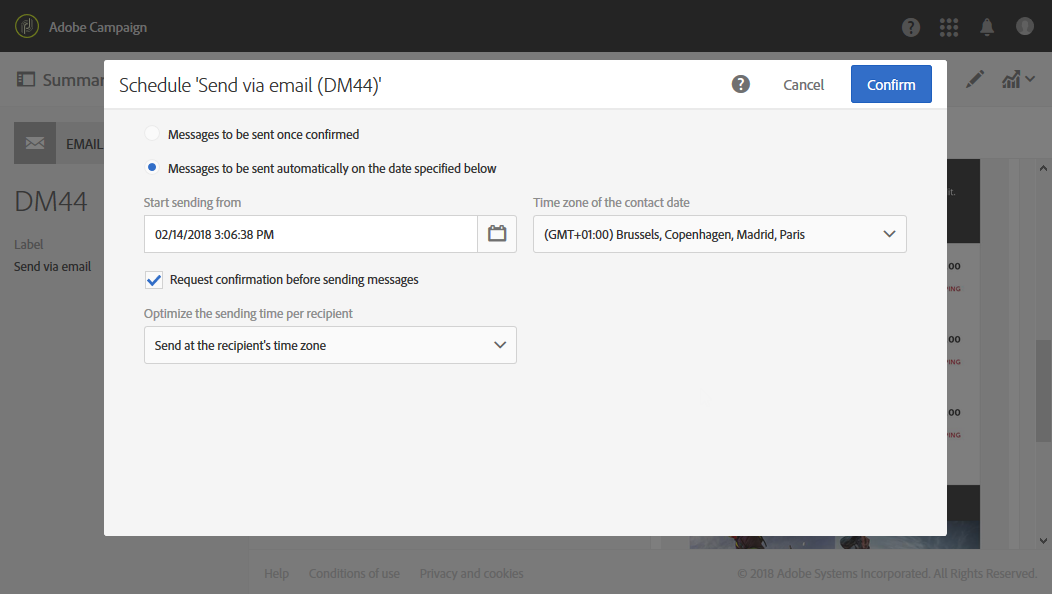Screen dimensions: 1052x594
Task: Select 'Messages to be sent automatically' option
Action: [152, 167]
